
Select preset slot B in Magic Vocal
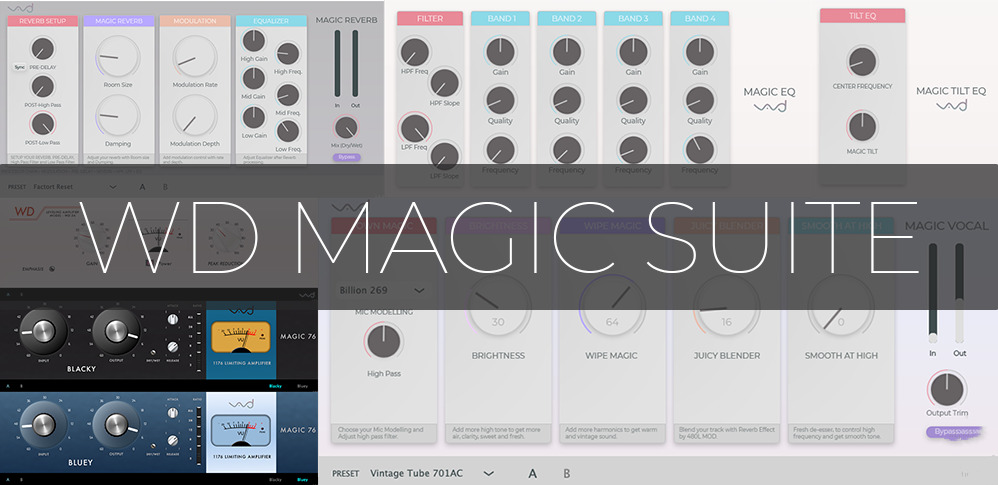point(566,473)
